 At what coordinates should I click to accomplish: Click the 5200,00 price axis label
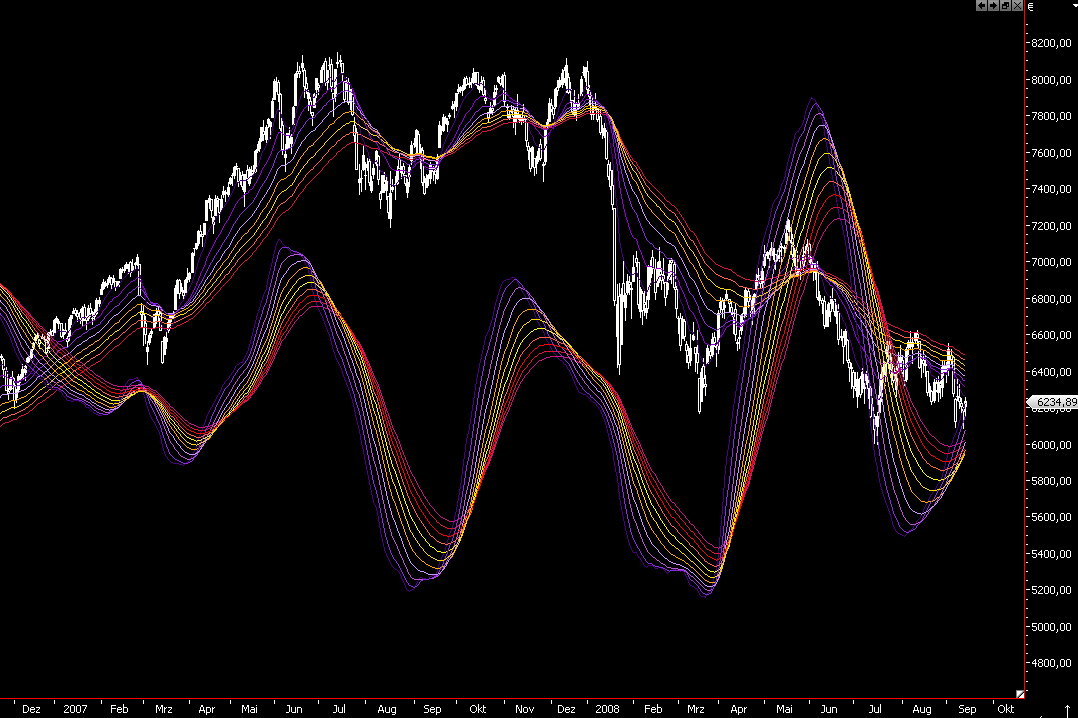click(x=1051, y=590)
